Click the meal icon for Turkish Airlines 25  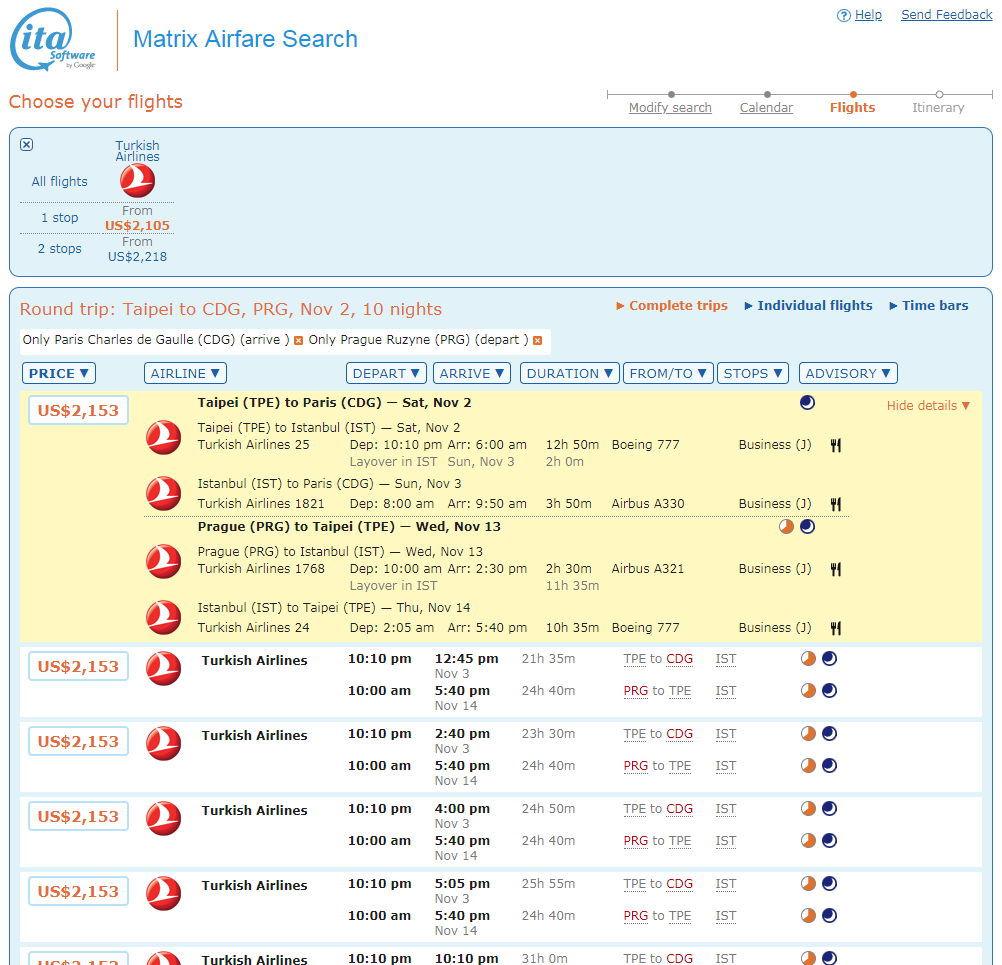[835, 445]
